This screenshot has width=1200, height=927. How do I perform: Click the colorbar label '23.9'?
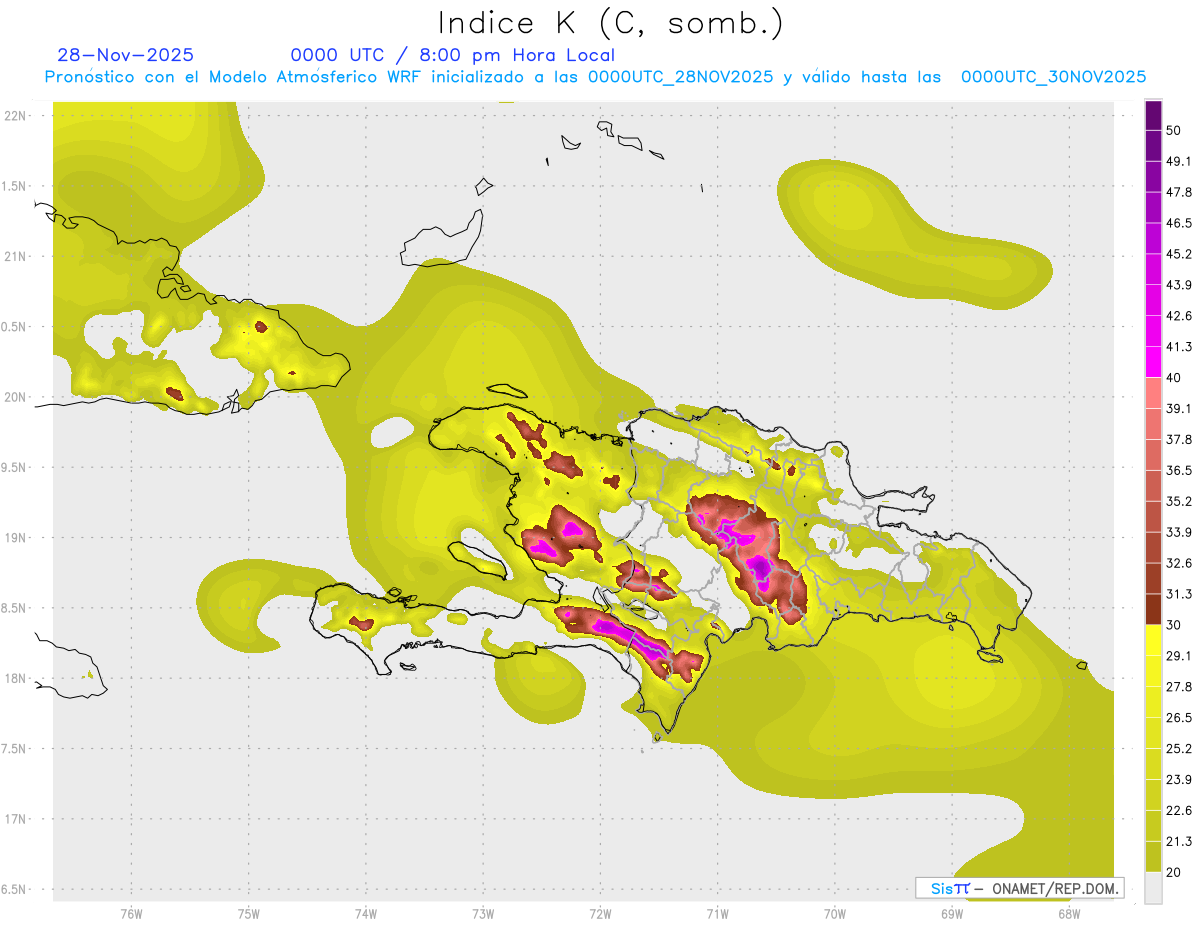tap(1179, 780)
